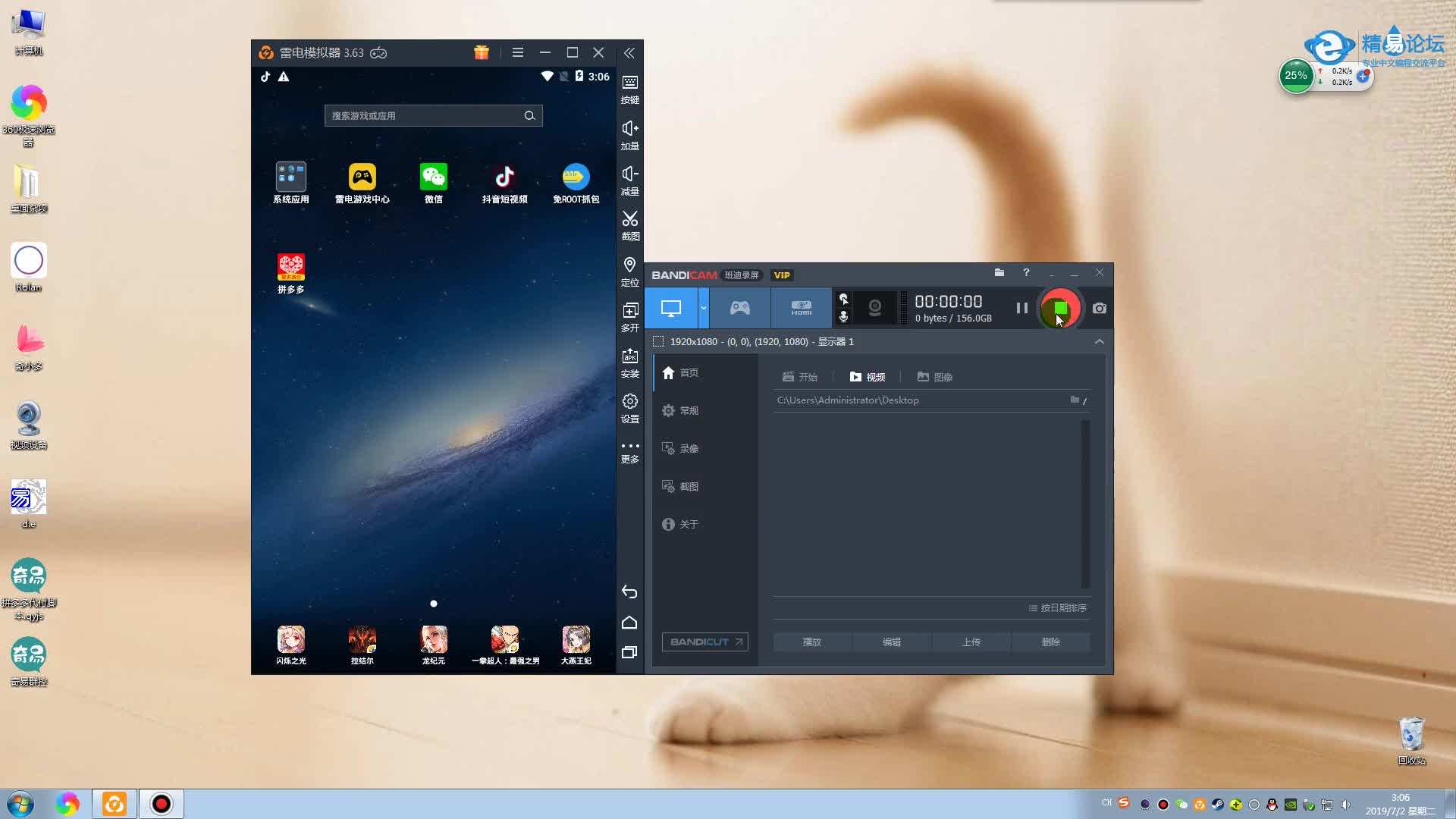Open 回收站 on the desktop
1456x819 pixels.
pos(1412,741)
